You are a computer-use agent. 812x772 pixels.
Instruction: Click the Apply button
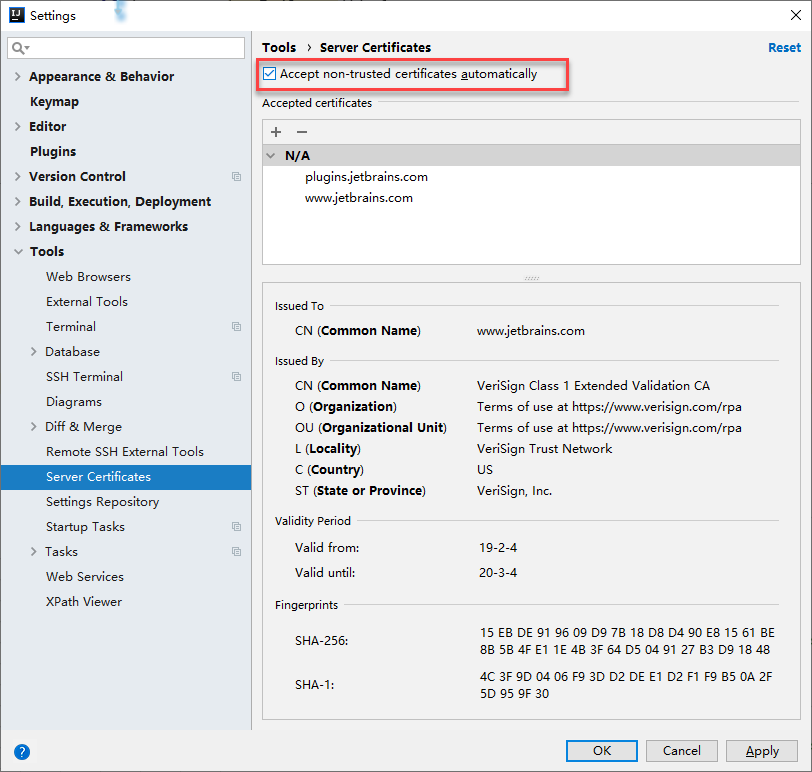point(762,751)
